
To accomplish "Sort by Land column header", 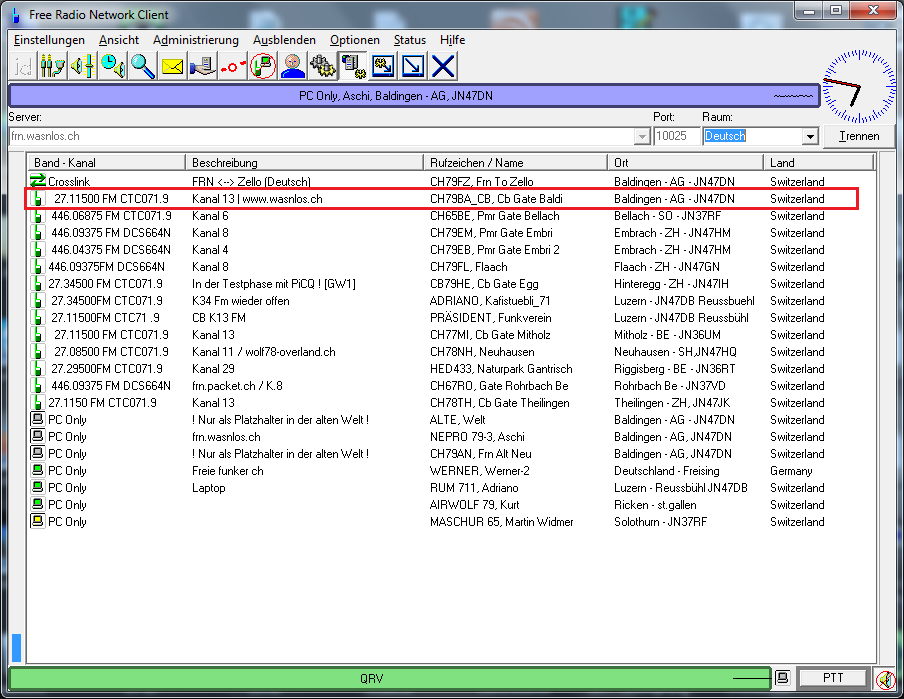I will [819, 163].
